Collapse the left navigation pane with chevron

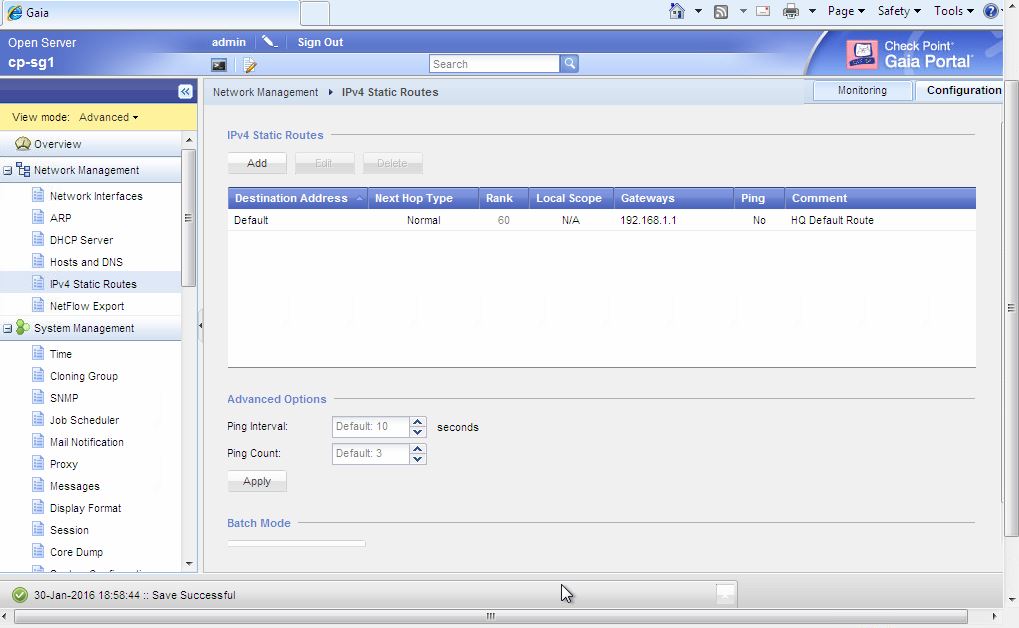click(x=185, y=91)
